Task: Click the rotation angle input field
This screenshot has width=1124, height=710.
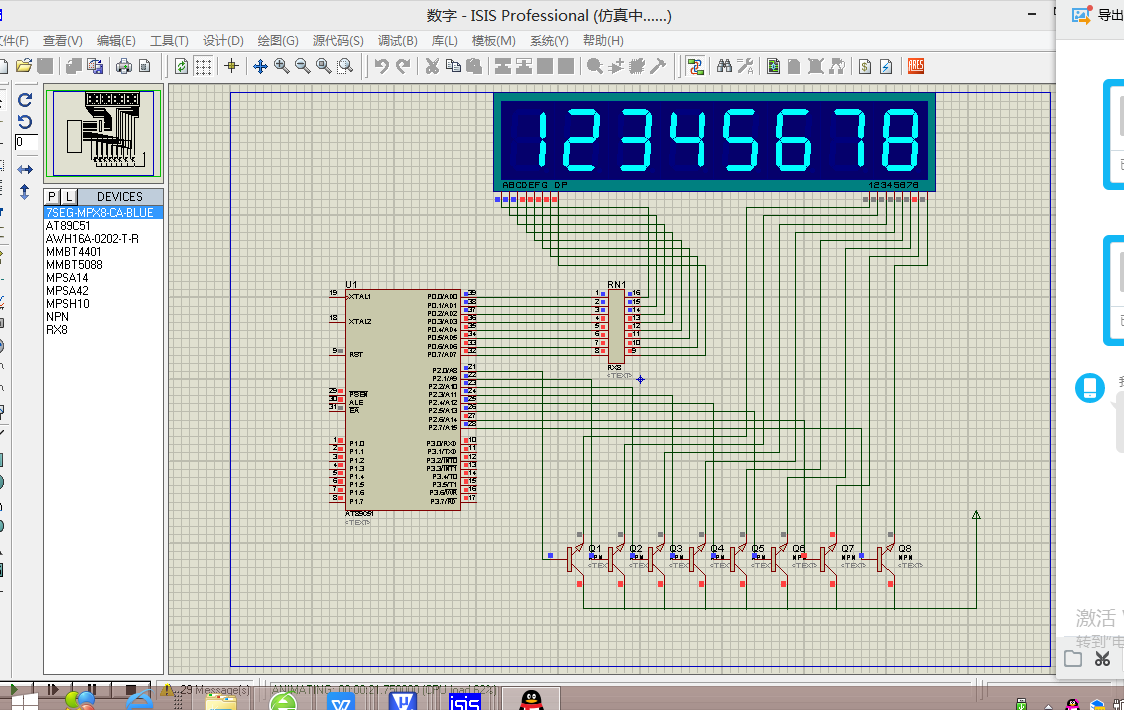Action: (x=26, y=142)
